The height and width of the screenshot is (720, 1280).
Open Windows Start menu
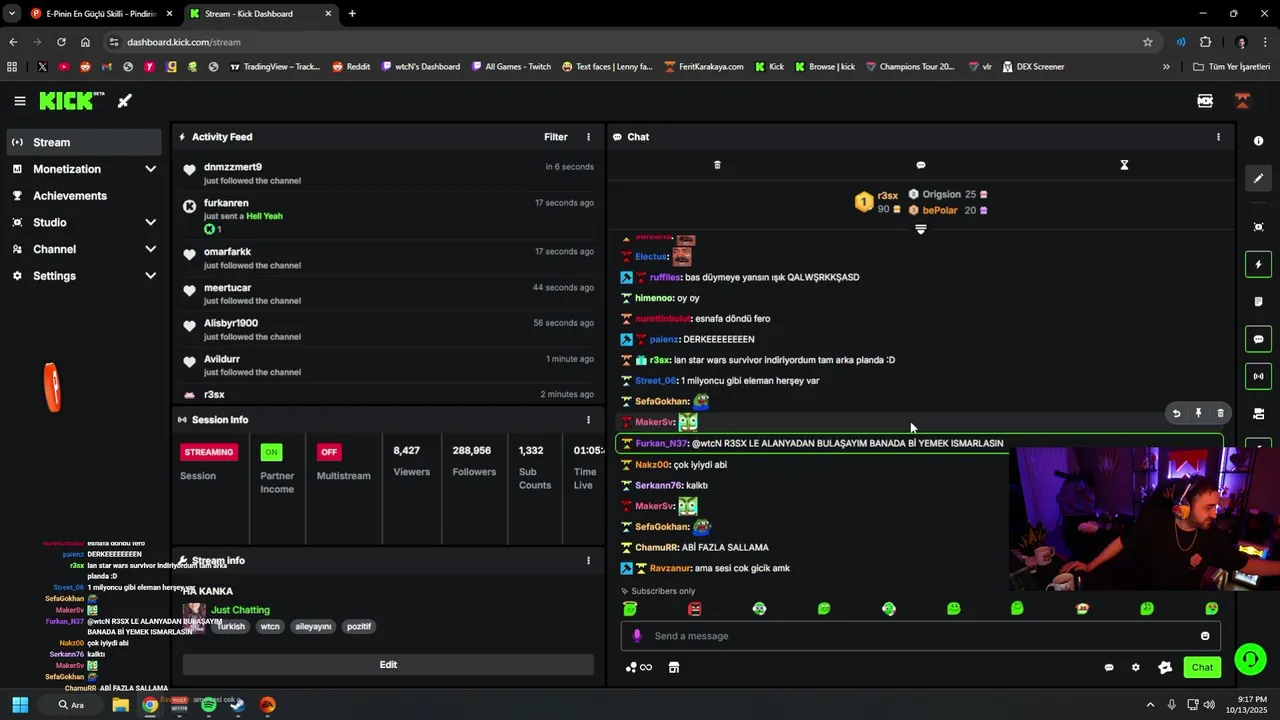20,705
